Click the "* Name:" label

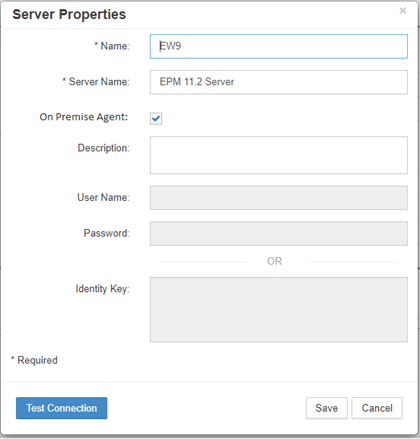(x=112, y=46)
